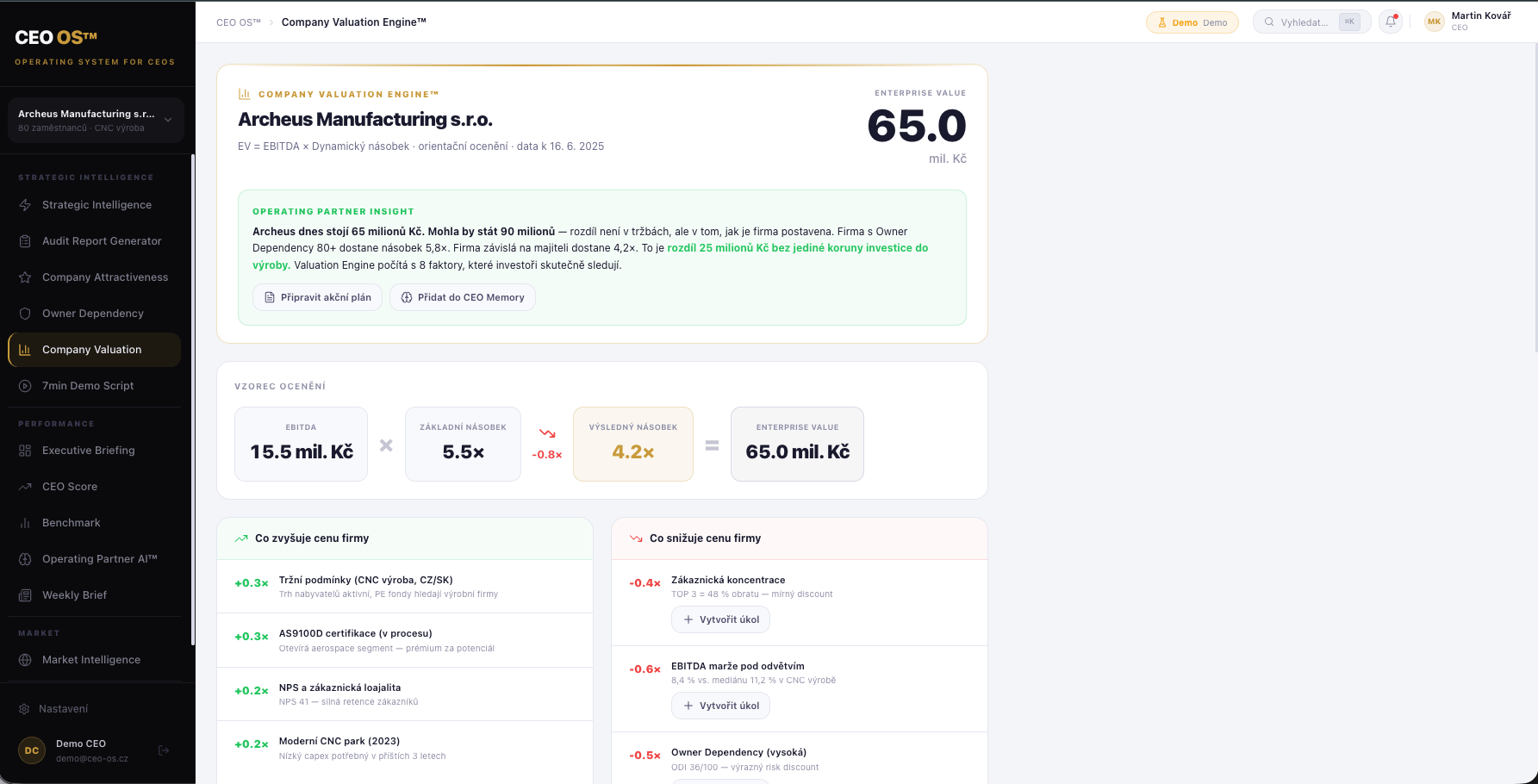
Task: Click the Strategic Intelligence lightning icon
Action: pos(25,205)
